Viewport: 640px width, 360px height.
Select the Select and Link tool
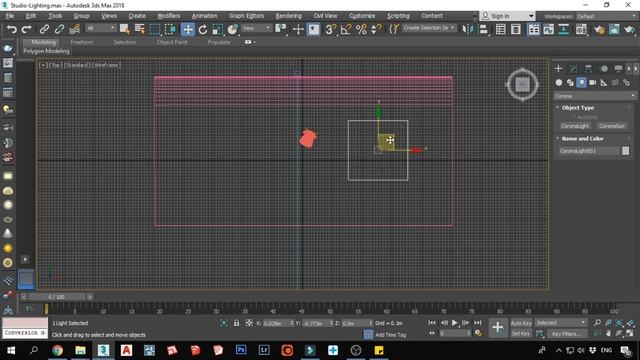point(44,29)
